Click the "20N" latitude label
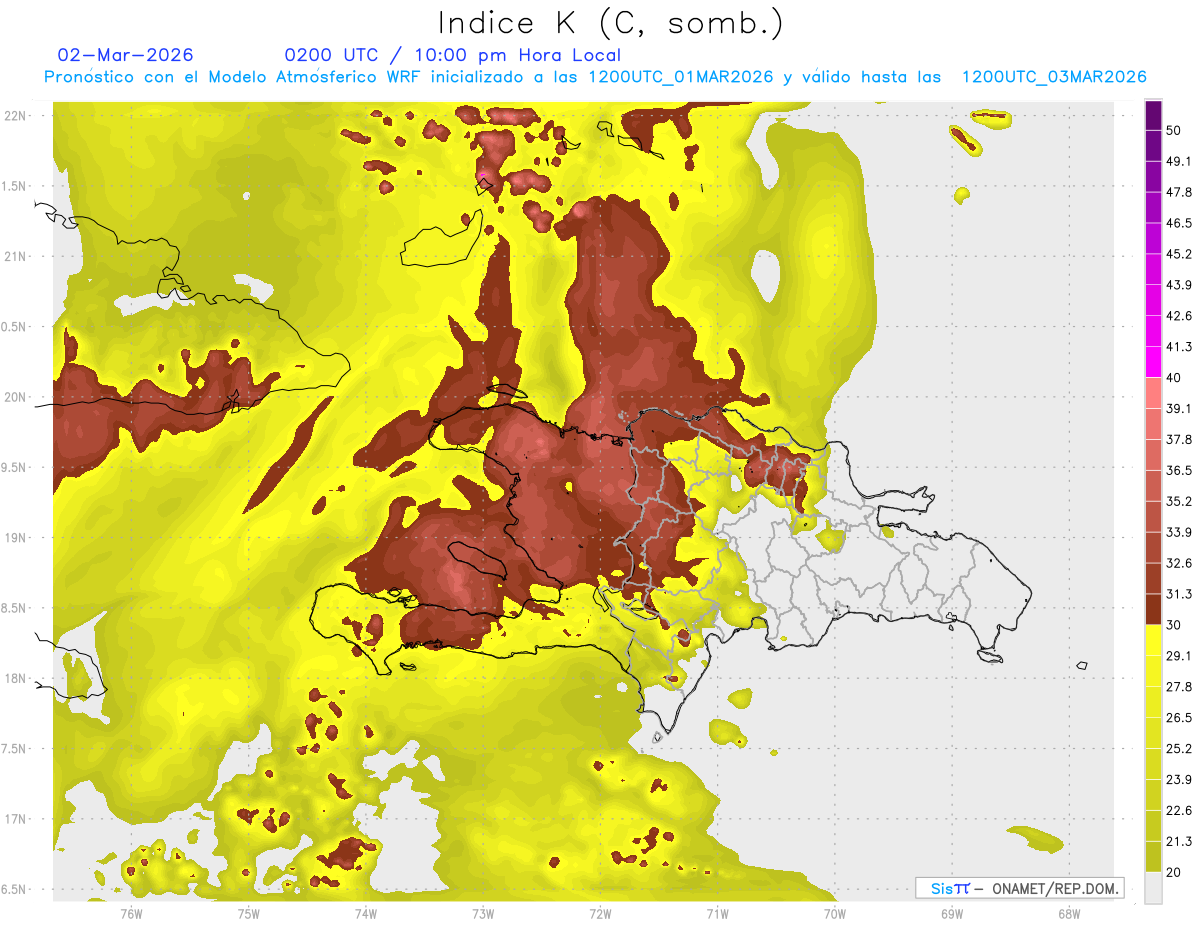The image size is (1200, 927). point(15,397)
